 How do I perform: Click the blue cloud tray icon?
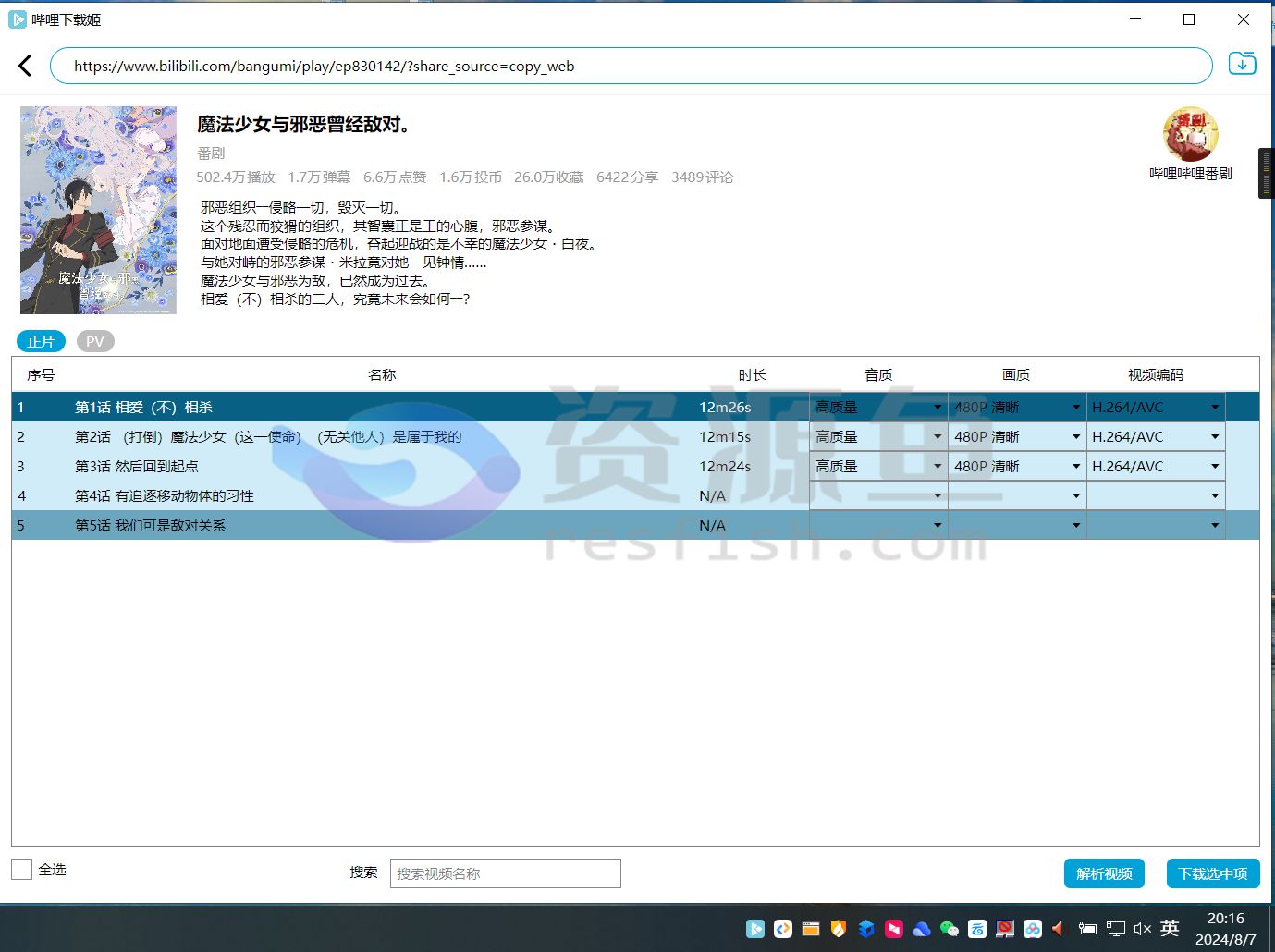click(922, 929)
